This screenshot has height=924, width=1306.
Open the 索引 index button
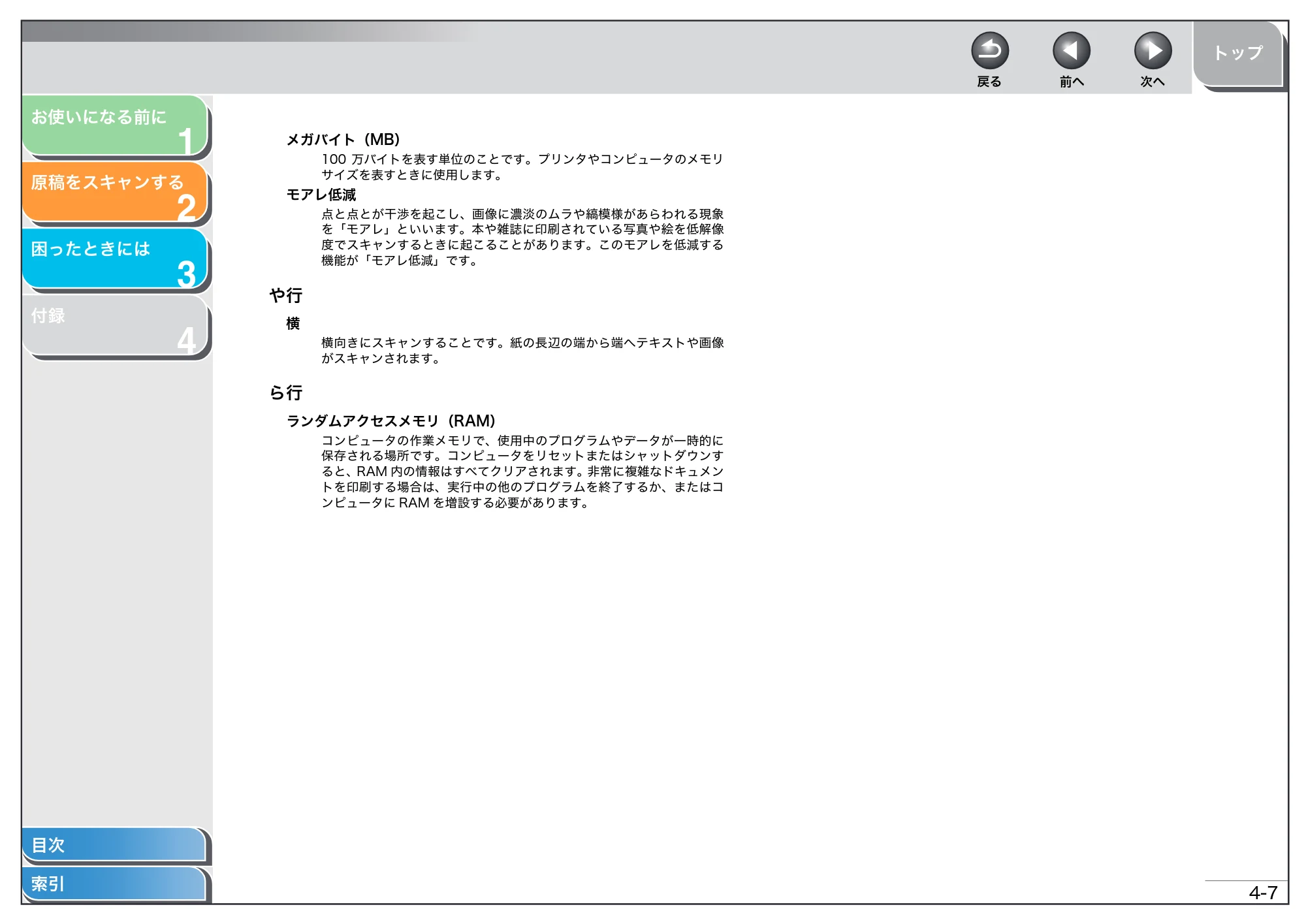click(114, 884)
